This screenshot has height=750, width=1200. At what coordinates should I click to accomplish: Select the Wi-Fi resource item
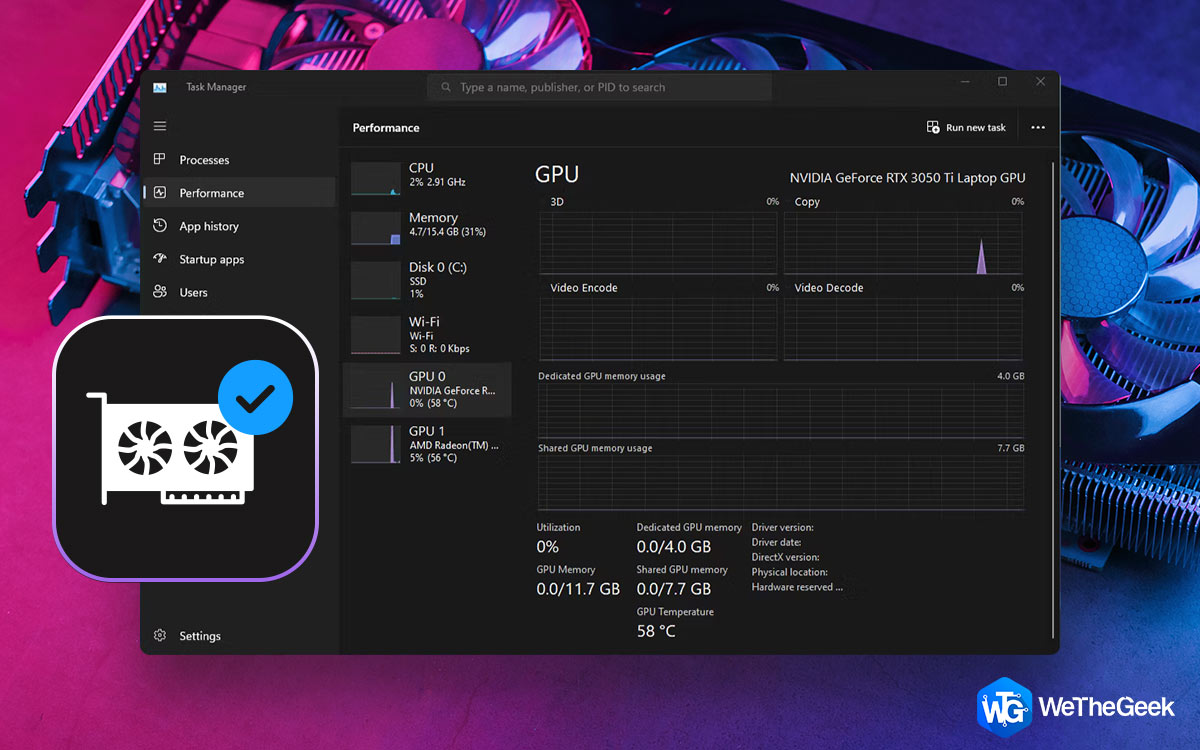click(x=427, y=335)
